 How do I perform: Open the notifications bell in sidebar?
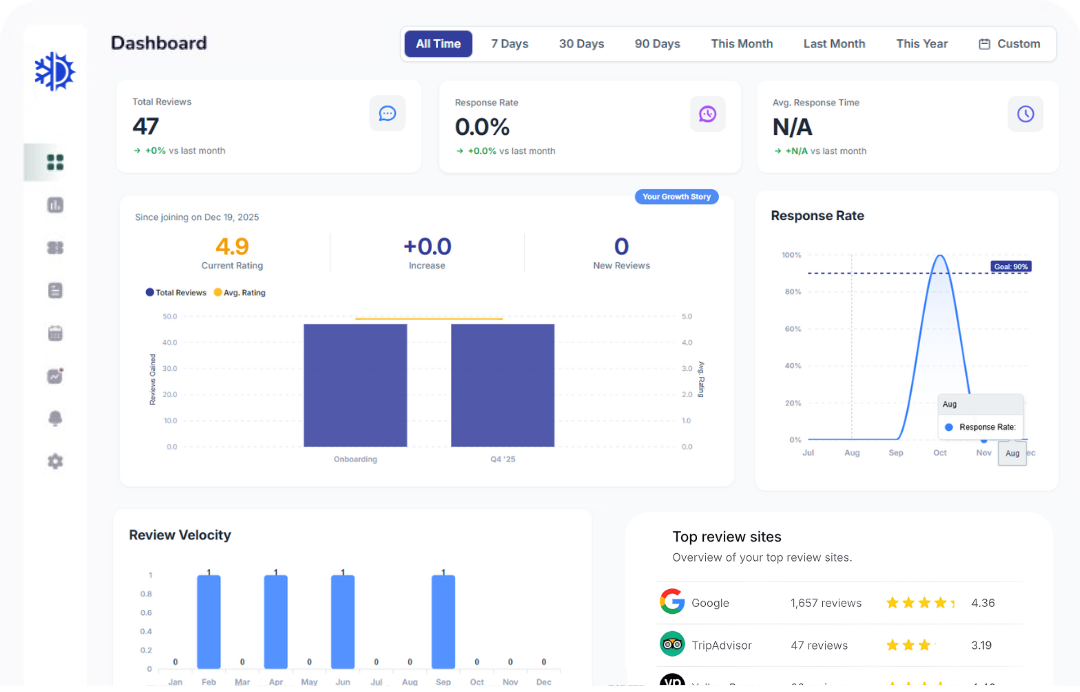coord(55,419)
